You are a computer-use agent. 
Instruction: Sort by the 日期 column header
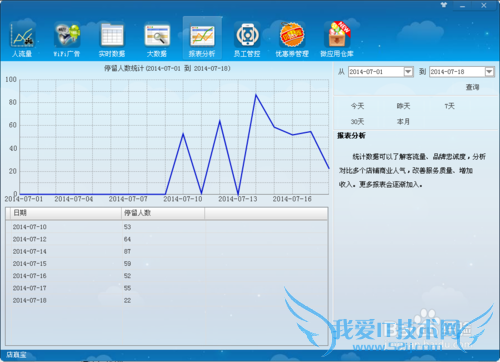coord(66,213)
